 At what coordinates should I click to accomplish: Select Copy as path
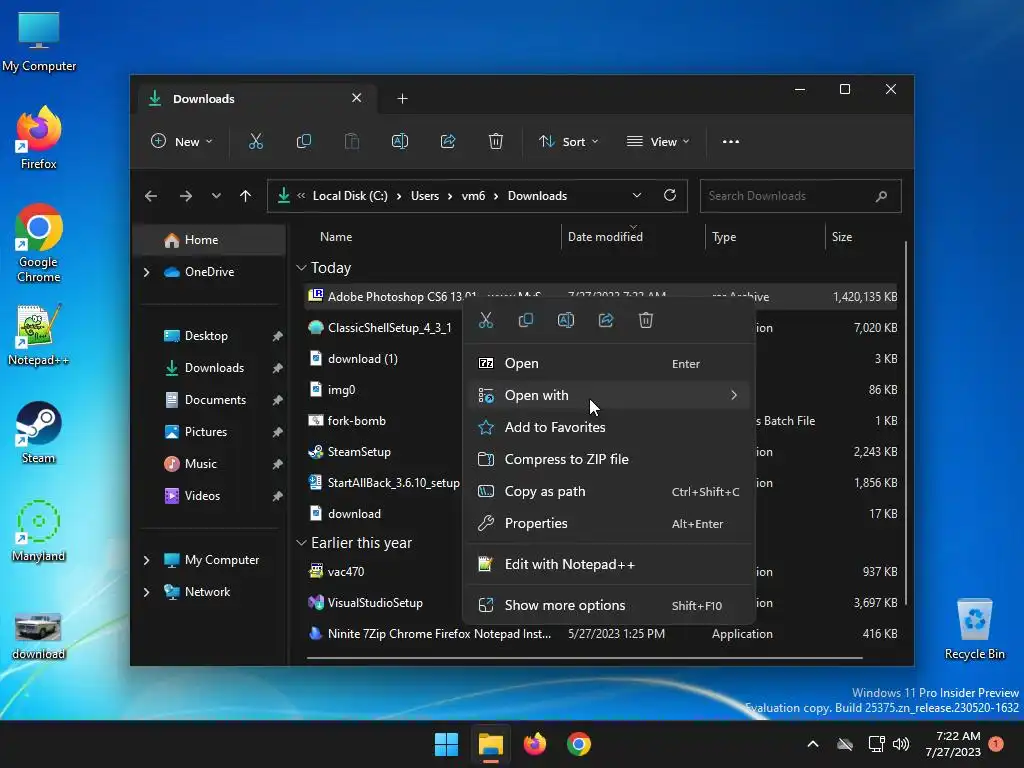[x=609, y=491]
